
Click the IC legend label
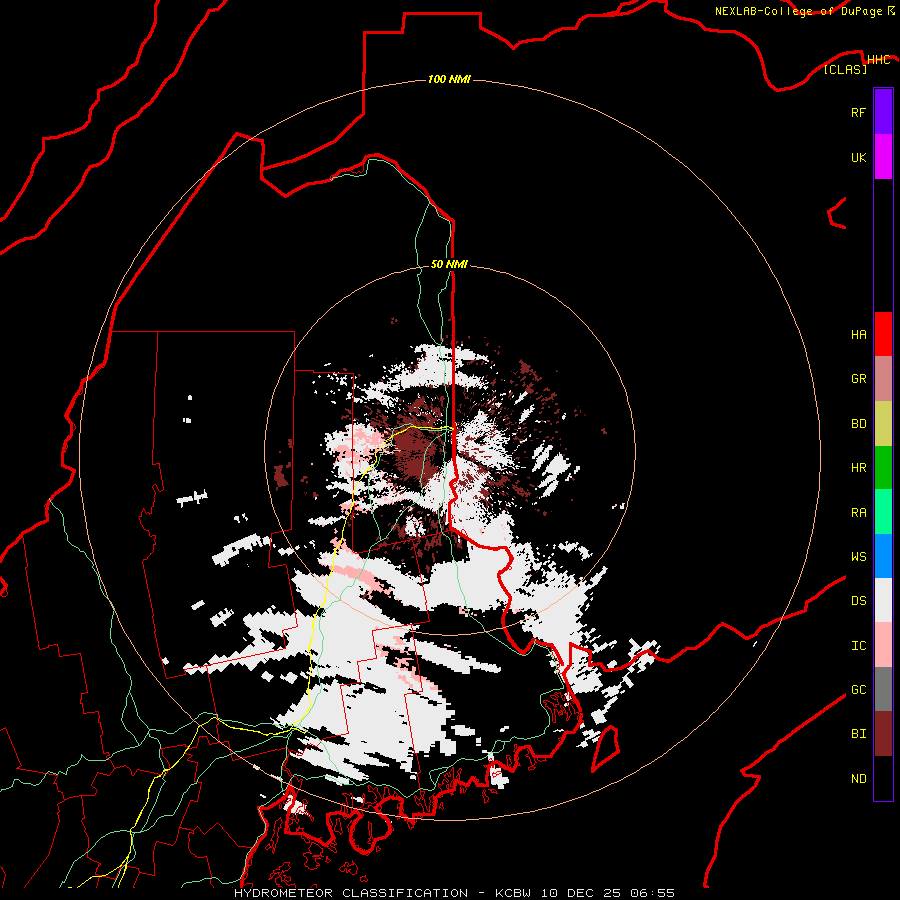[x=858, y=646]
